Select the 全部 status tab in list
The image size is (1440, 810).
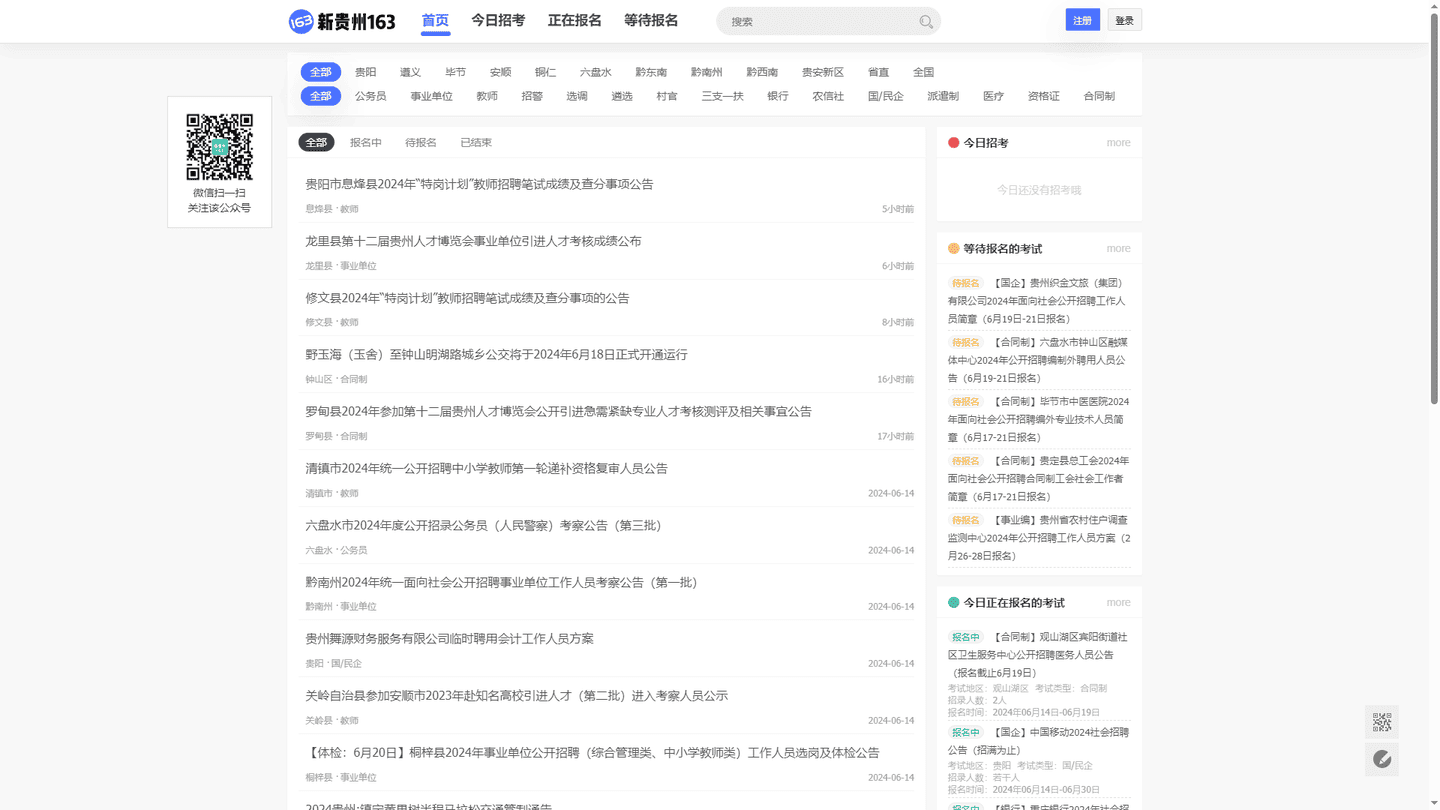(x=316, y=142)
